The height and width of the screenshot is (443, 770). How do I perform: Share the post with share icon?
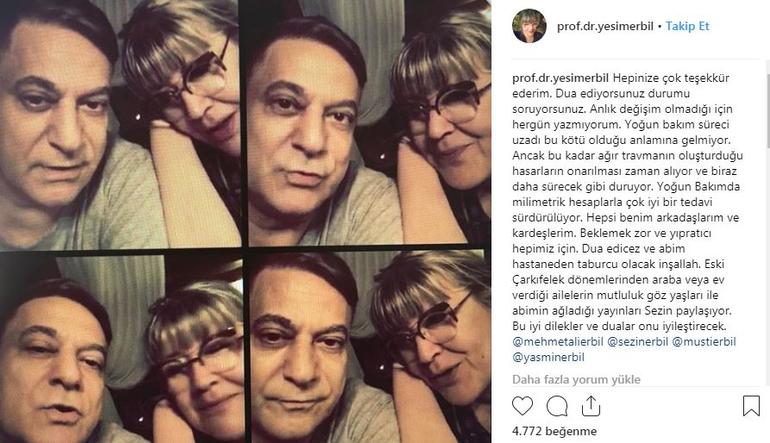(591, 406)
